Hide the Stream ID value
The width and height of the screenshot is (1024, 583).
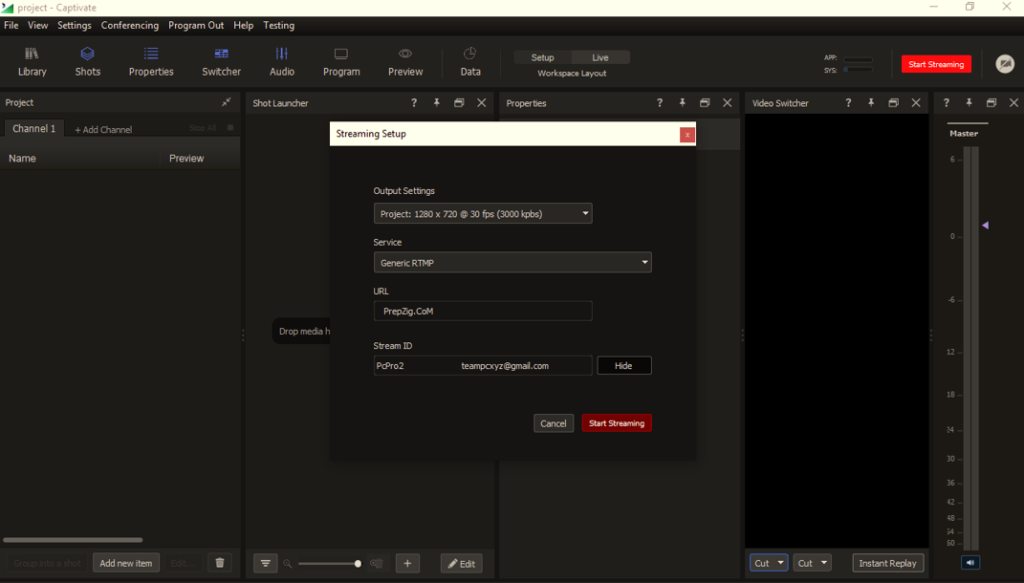(624, 366)
